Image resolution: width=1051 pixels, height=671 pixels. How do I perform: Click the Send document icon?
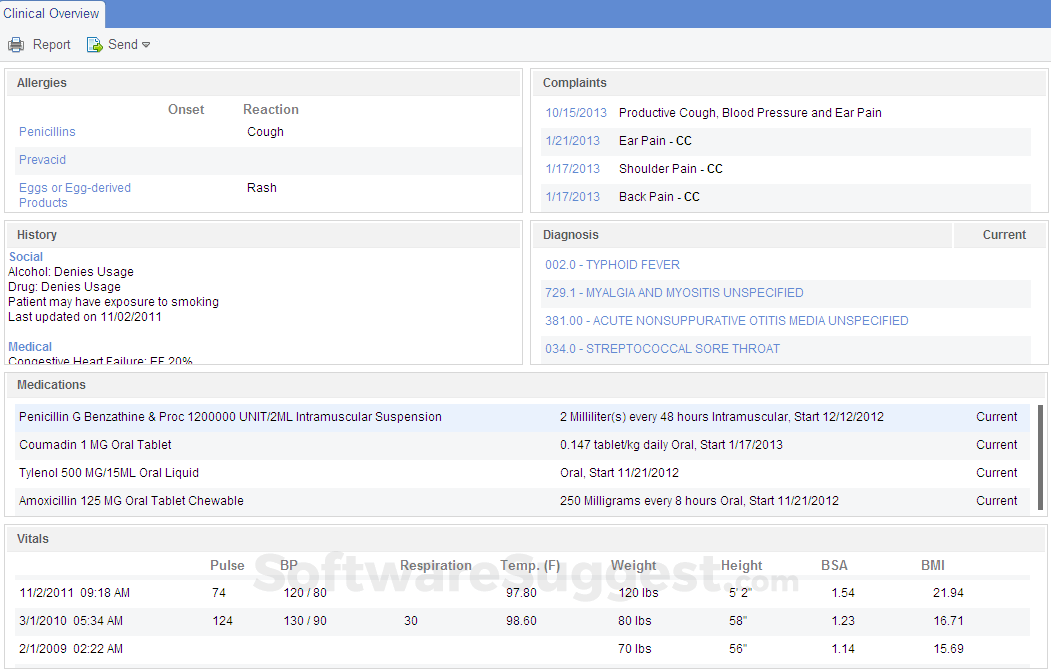[95, 45]
